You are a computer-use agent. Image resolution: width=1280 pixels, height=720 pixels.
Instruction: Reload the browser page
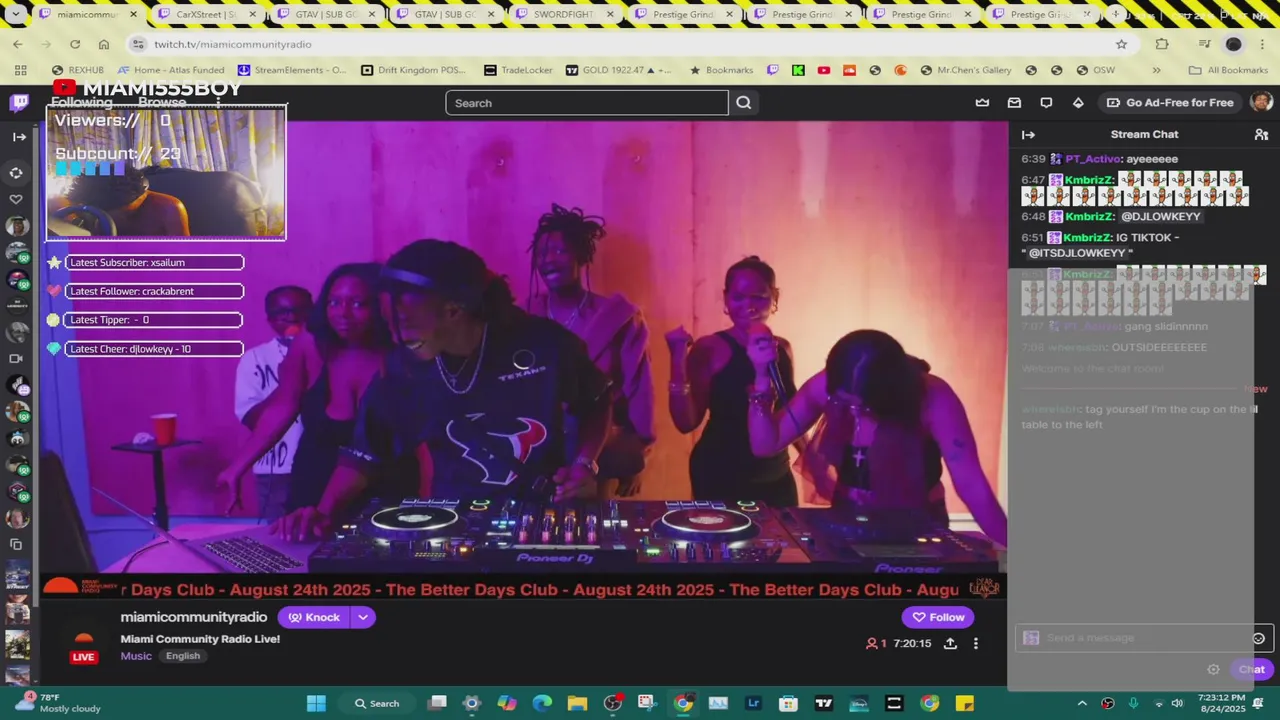click(x=75, y=44)
